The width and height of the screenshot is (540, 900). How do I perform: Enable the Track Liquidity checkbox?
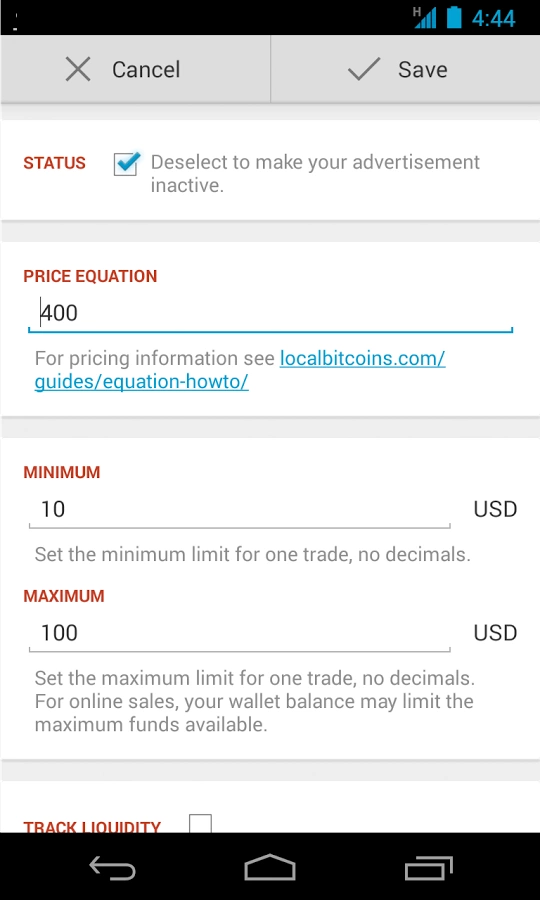click(200, 824)
